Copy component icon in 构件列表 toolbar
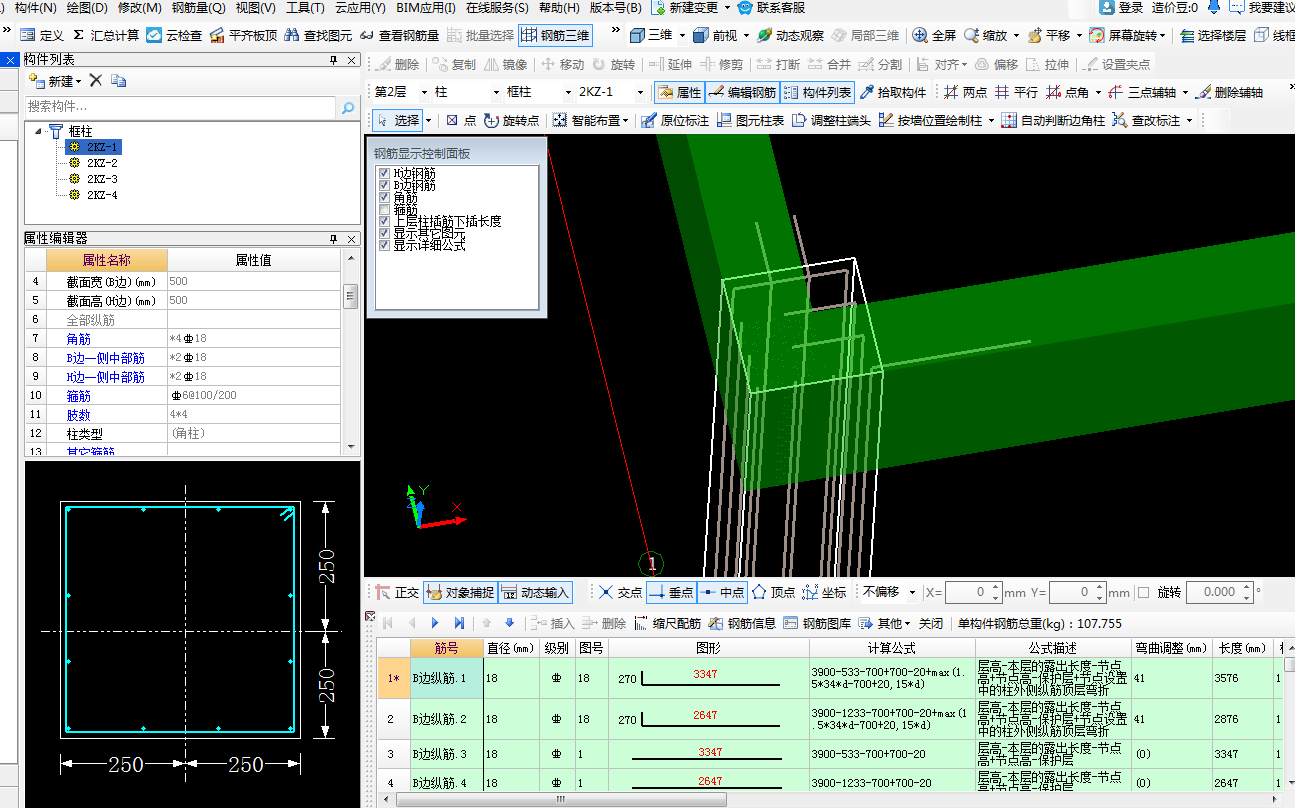 119,80
